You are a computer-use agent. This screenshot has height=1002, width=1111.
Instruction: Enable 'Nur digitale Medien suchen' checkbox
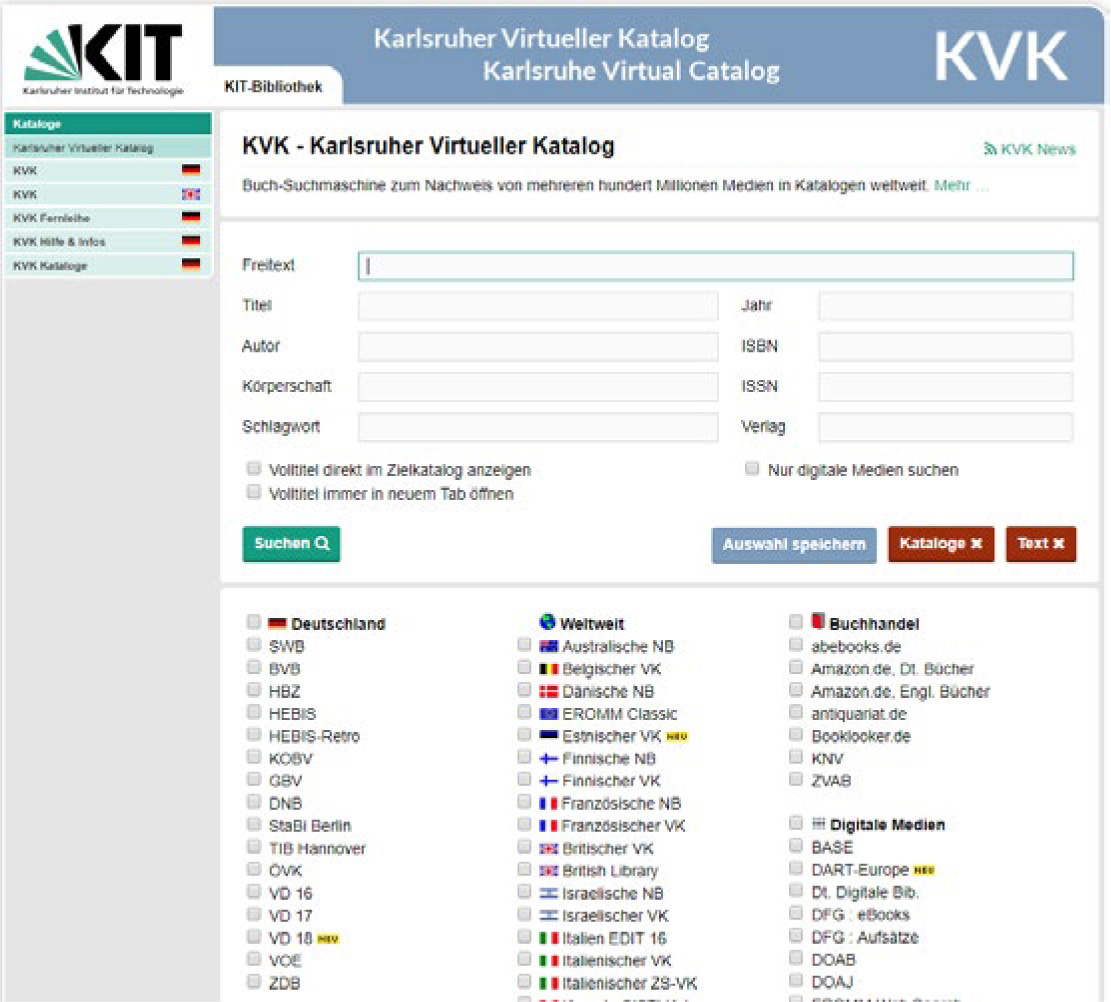click(752, 468)
